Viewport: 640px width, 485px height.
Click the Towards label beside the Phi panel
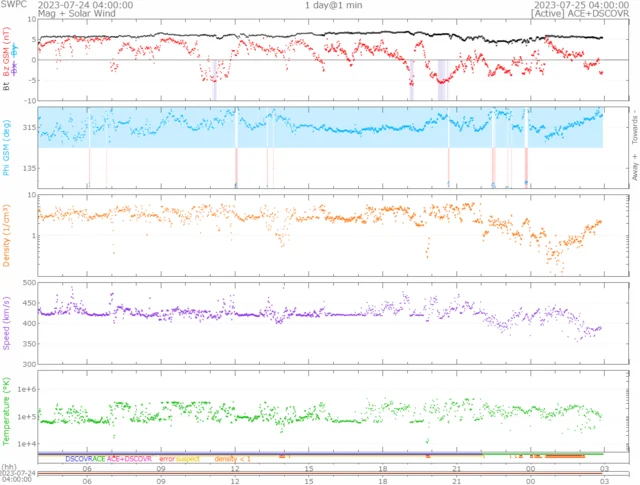tap(633, 125)
